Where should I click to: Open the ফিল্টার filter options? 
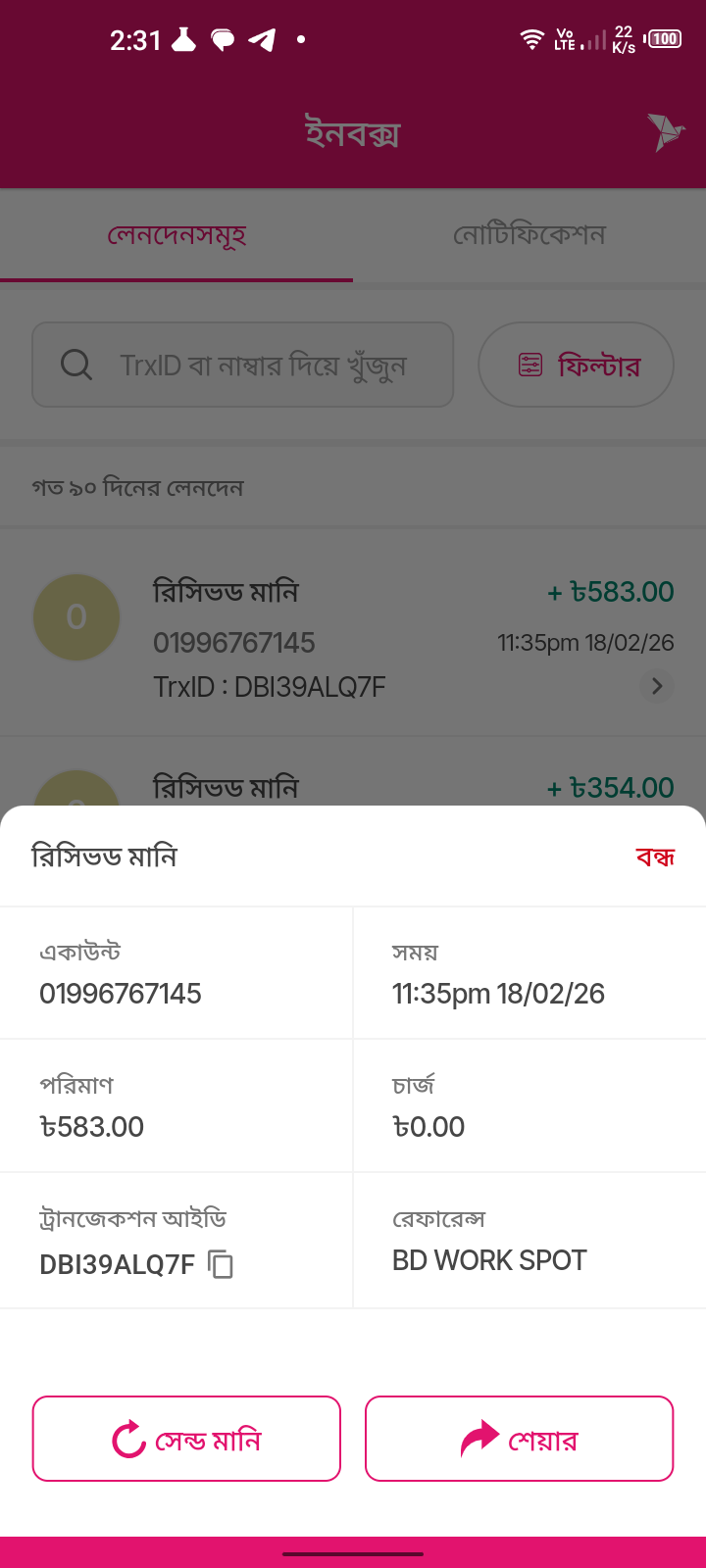(576, 365)
